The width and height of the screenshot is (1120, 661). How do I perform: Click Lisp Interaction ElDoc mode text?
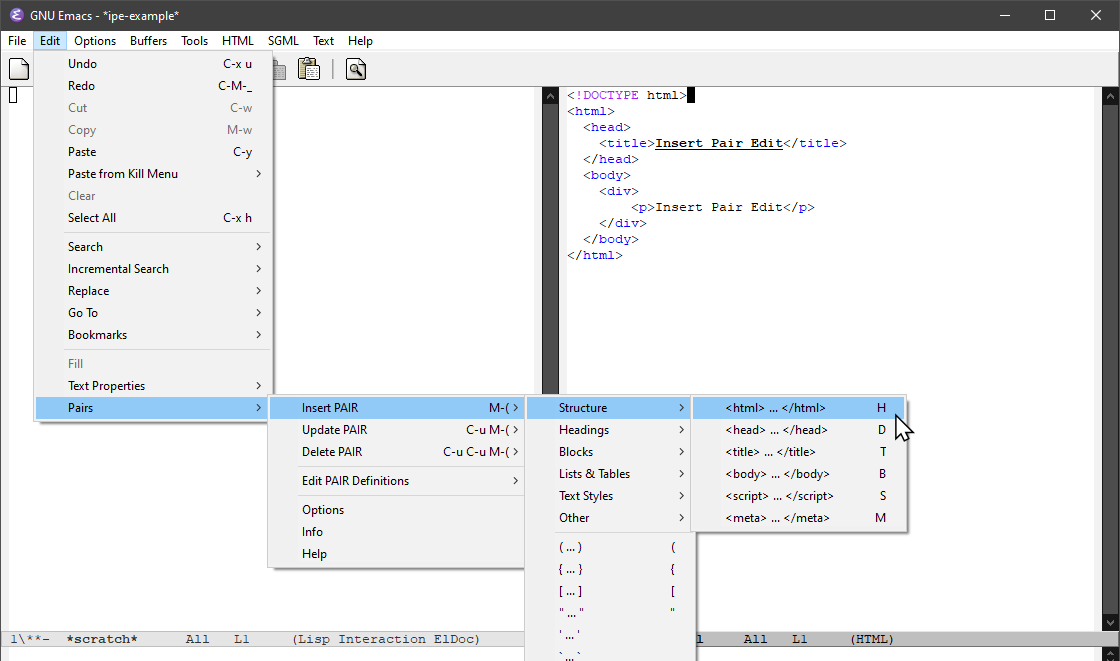tap(386, 639)
